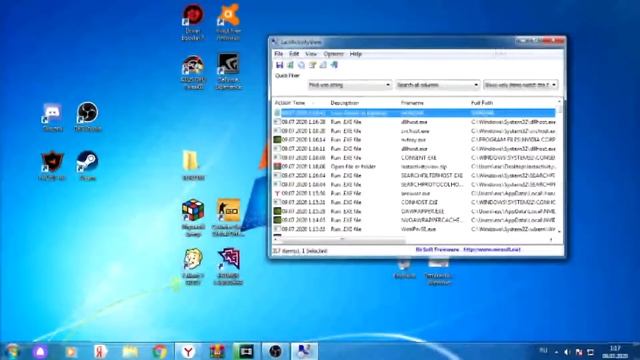
Task: Click the rightmost toolbar icon in LastActivityView
Action: 334,65
